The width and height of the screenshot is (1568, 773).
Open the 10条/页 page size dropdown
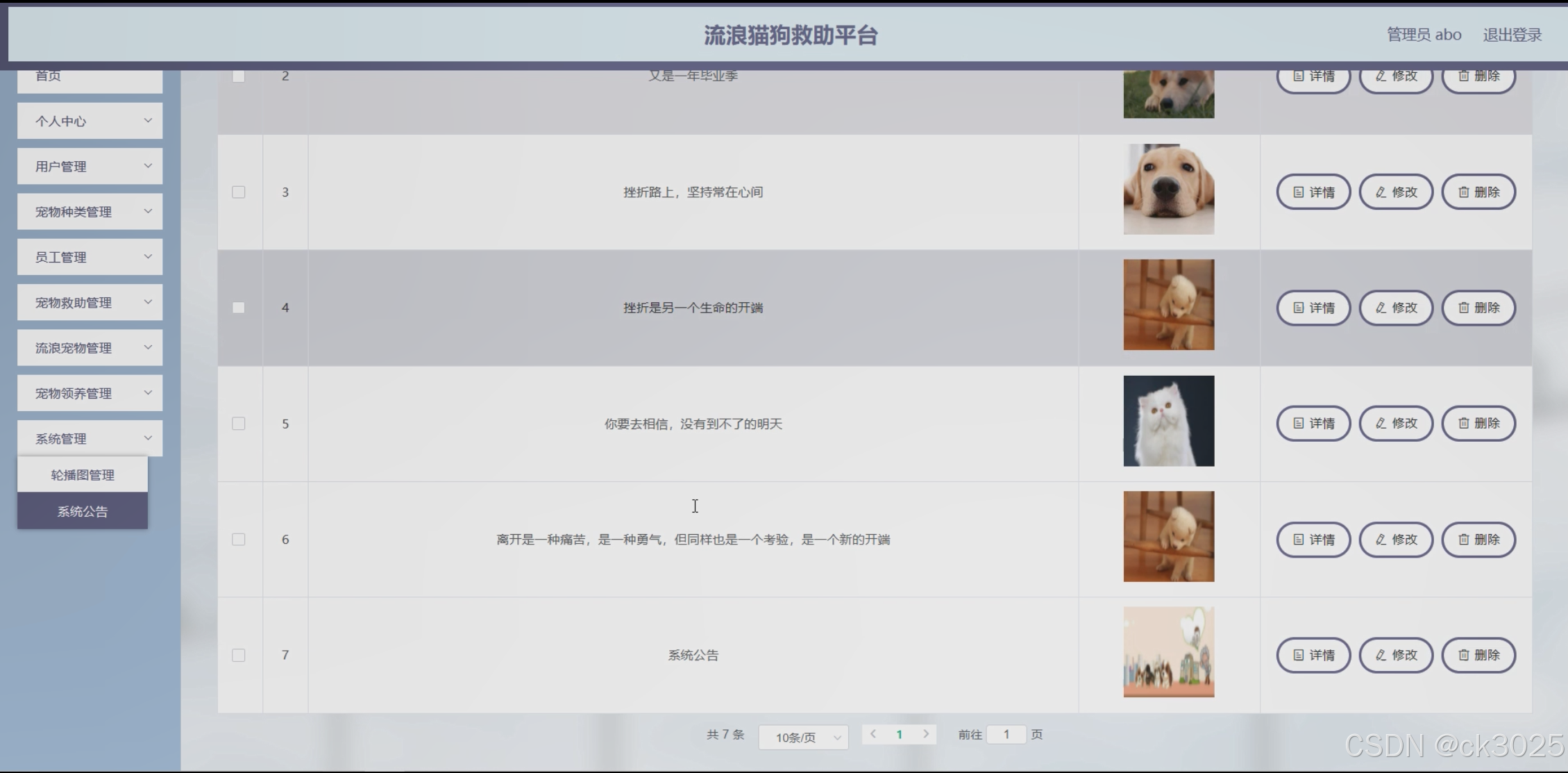pos(803,737)
